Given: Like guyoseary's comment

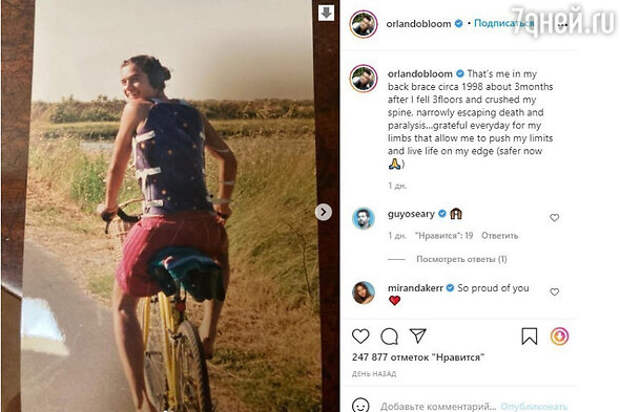Looking at the screenshot, I should (x=554, y=217).
